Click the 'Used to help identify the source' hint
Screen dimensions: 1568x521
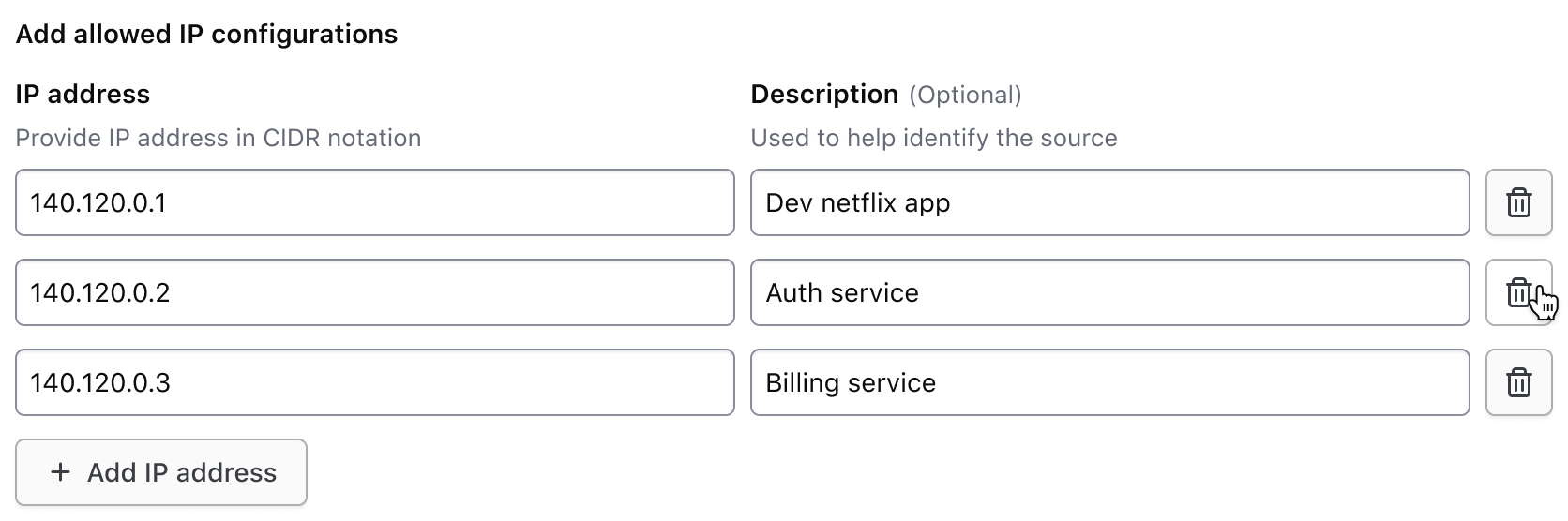coord(934,138)
